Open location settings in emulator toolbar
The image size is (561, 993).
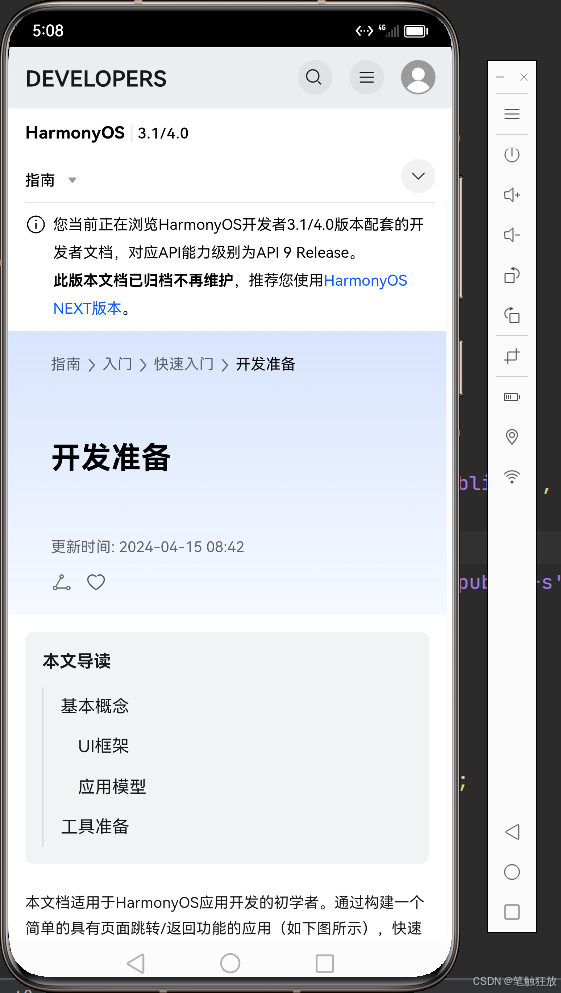click(512, 436)
